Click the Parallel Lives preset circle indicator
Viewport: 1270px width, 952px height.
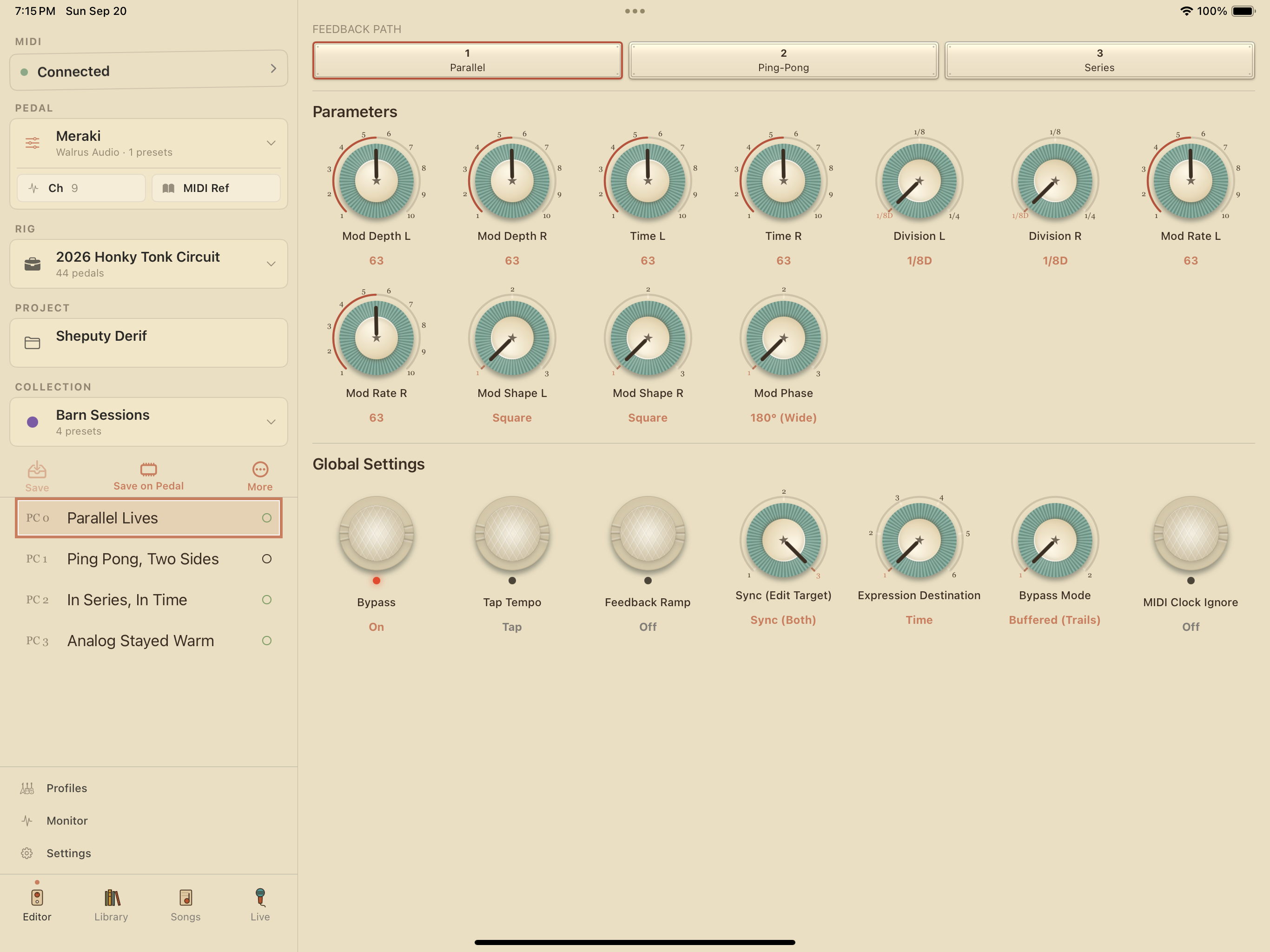(x=266, y=518)
